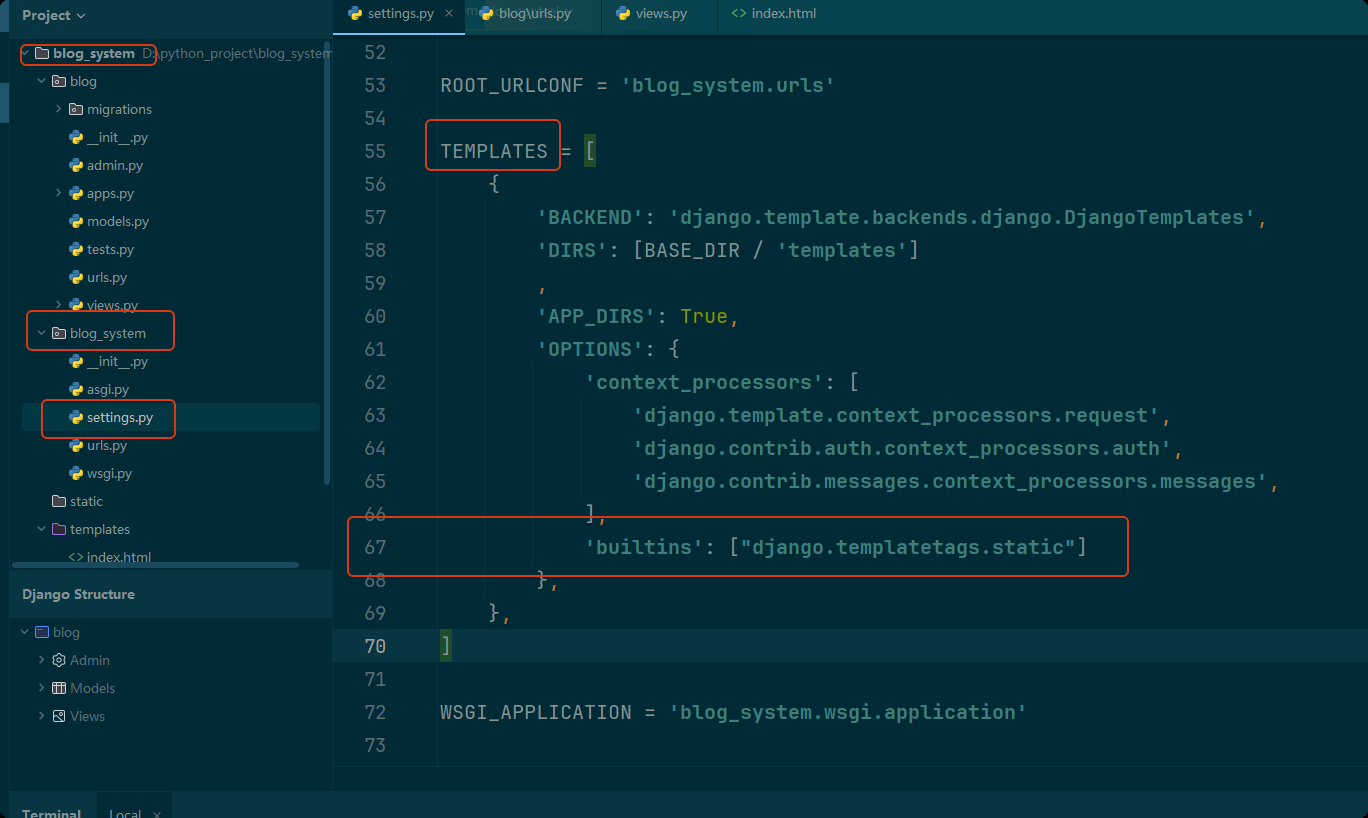This screenshot has height=818, width=1368.
Task: Expand Views in Django Structure
Action: 41,716
